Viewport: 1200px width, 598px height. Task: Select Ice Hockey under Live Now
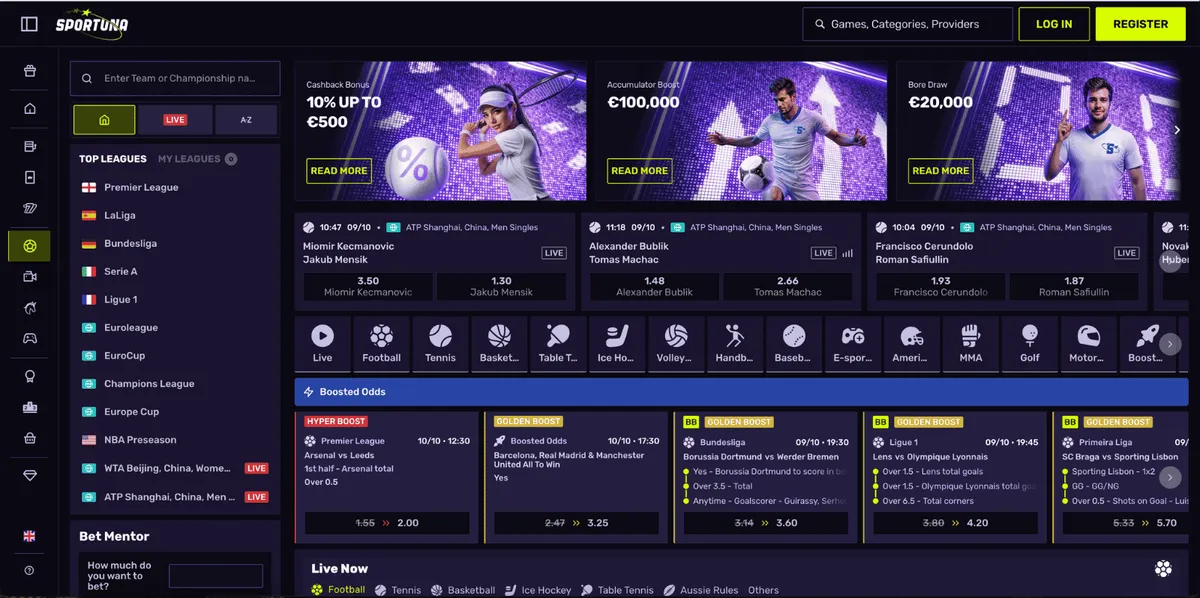[539, 590]
